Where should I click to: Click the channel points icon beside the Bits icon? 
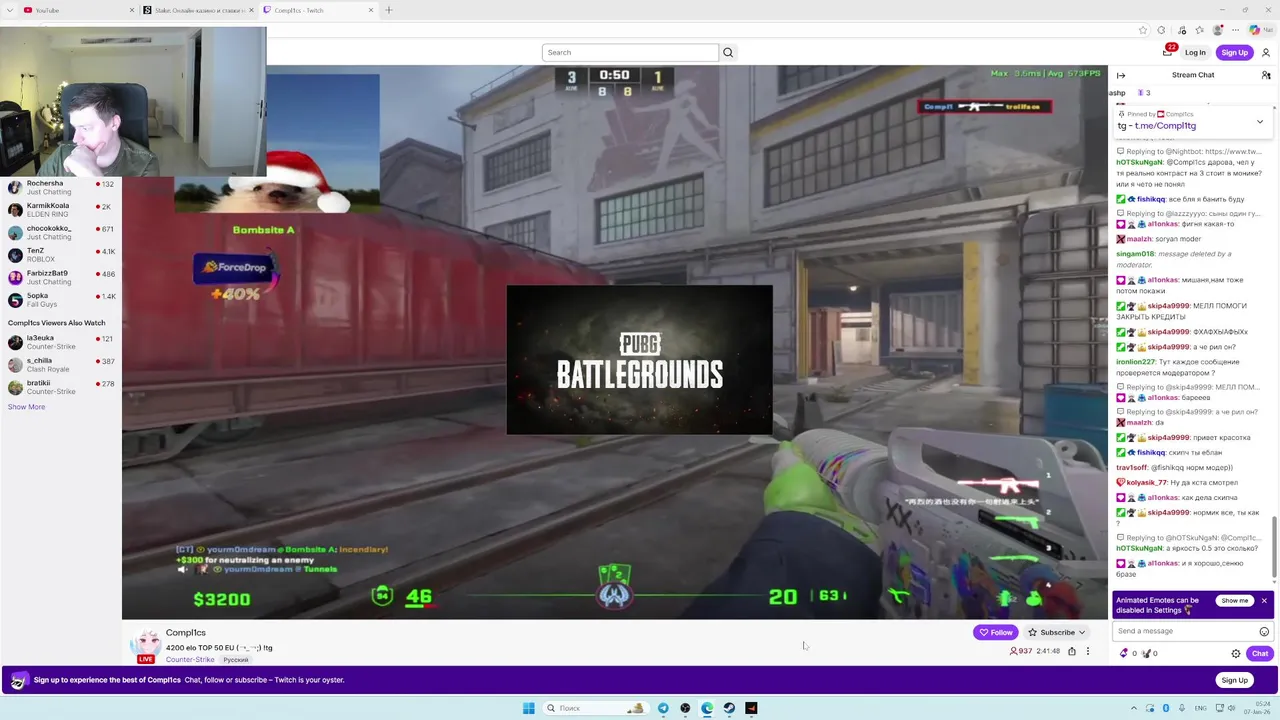point(1147,653)
